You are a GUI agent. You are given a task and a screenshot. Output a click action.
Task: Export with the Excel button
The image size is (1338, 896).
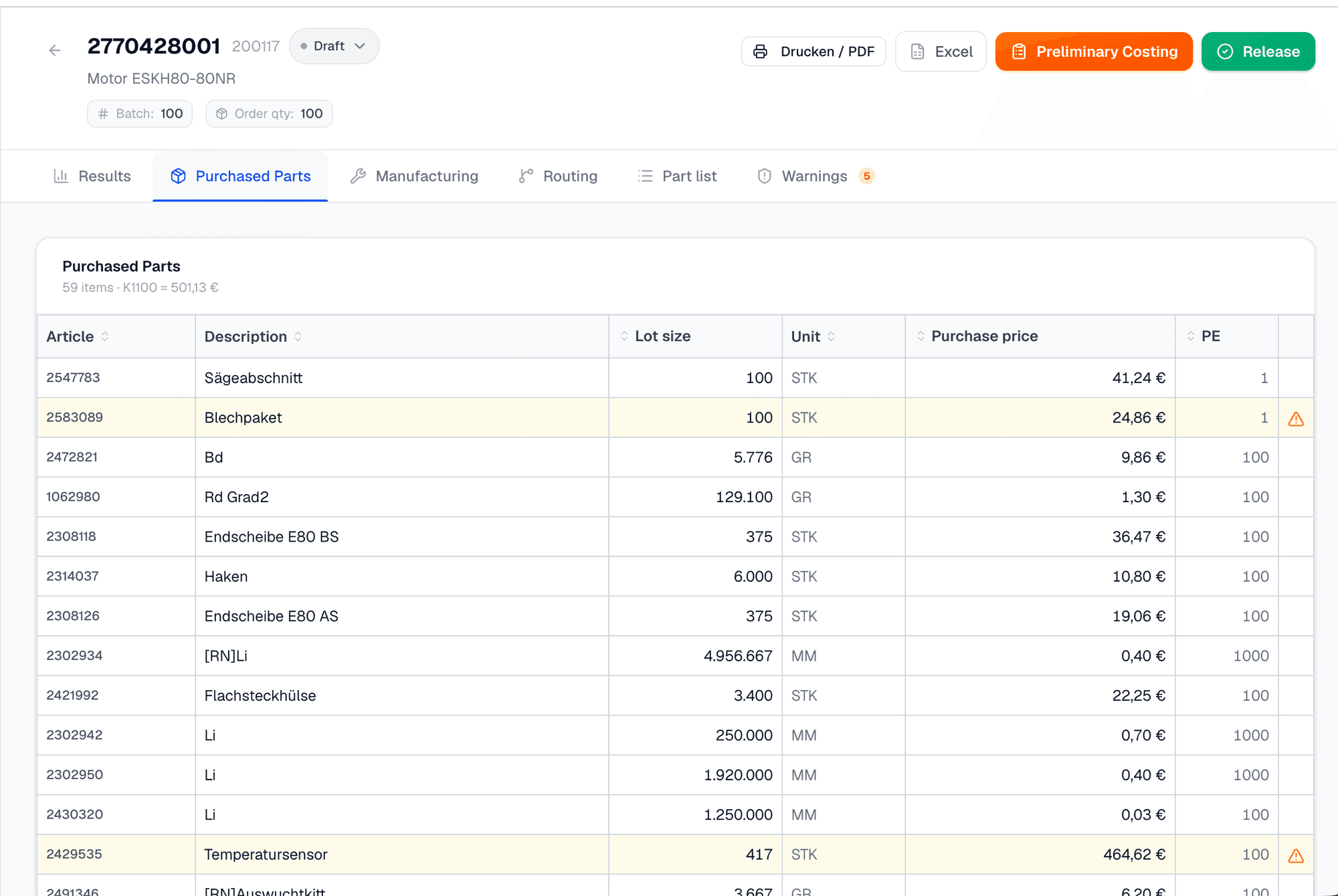coord(941,51)
